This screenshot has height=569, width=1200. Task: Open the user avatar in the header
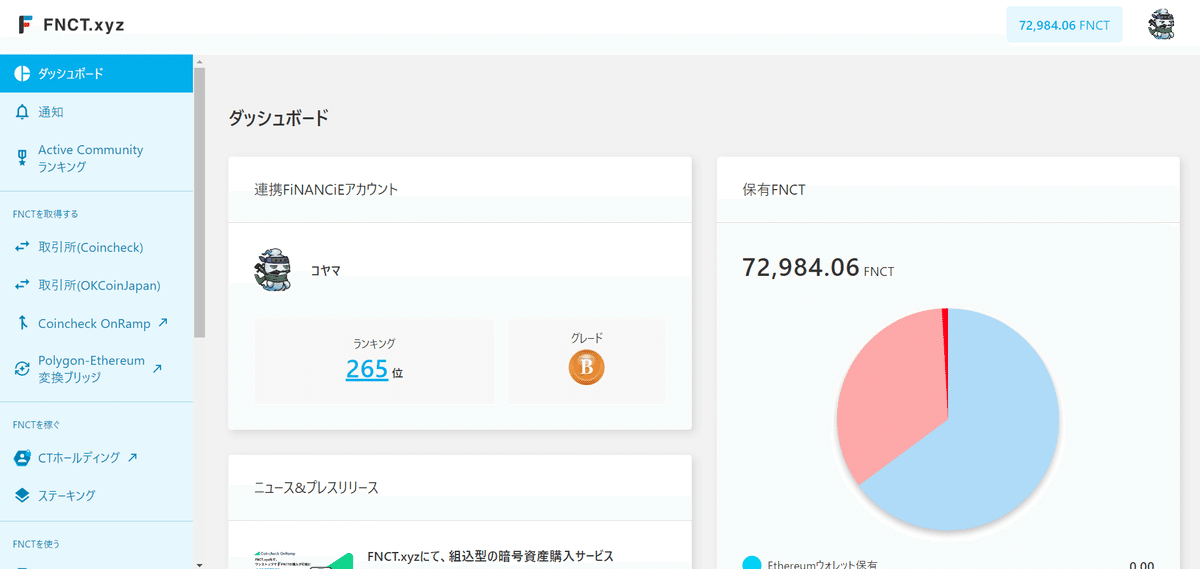[1161, 24]
